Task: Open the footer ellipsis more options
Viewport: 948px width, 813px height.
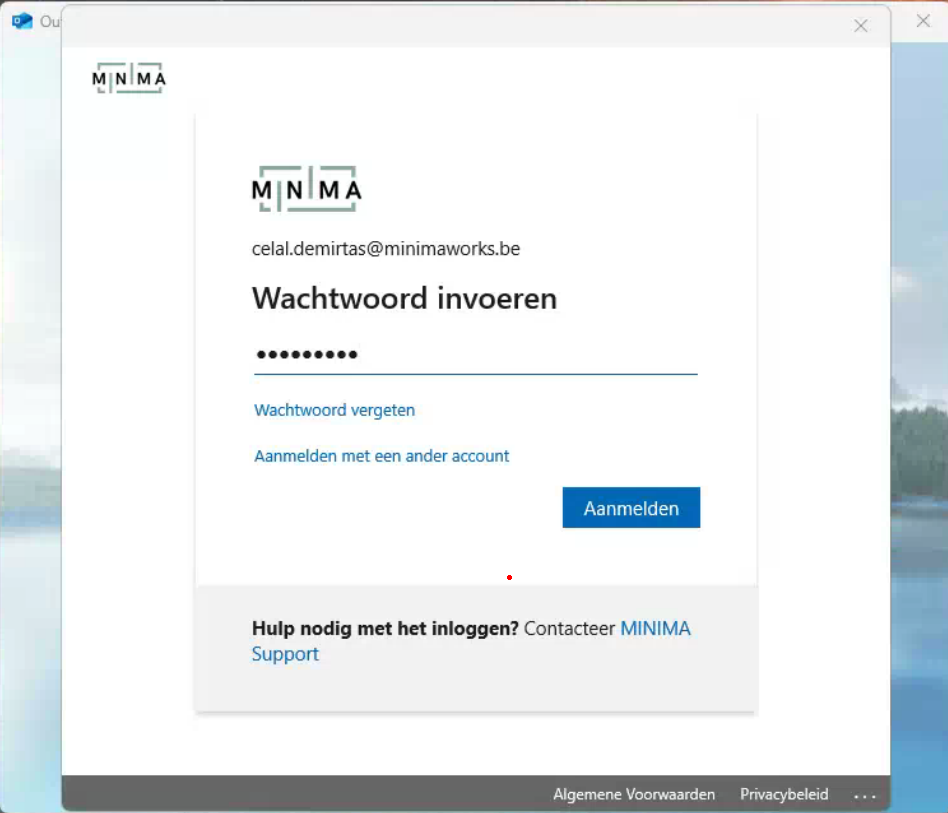Action: pyautogui.click(x=865, y=796)
